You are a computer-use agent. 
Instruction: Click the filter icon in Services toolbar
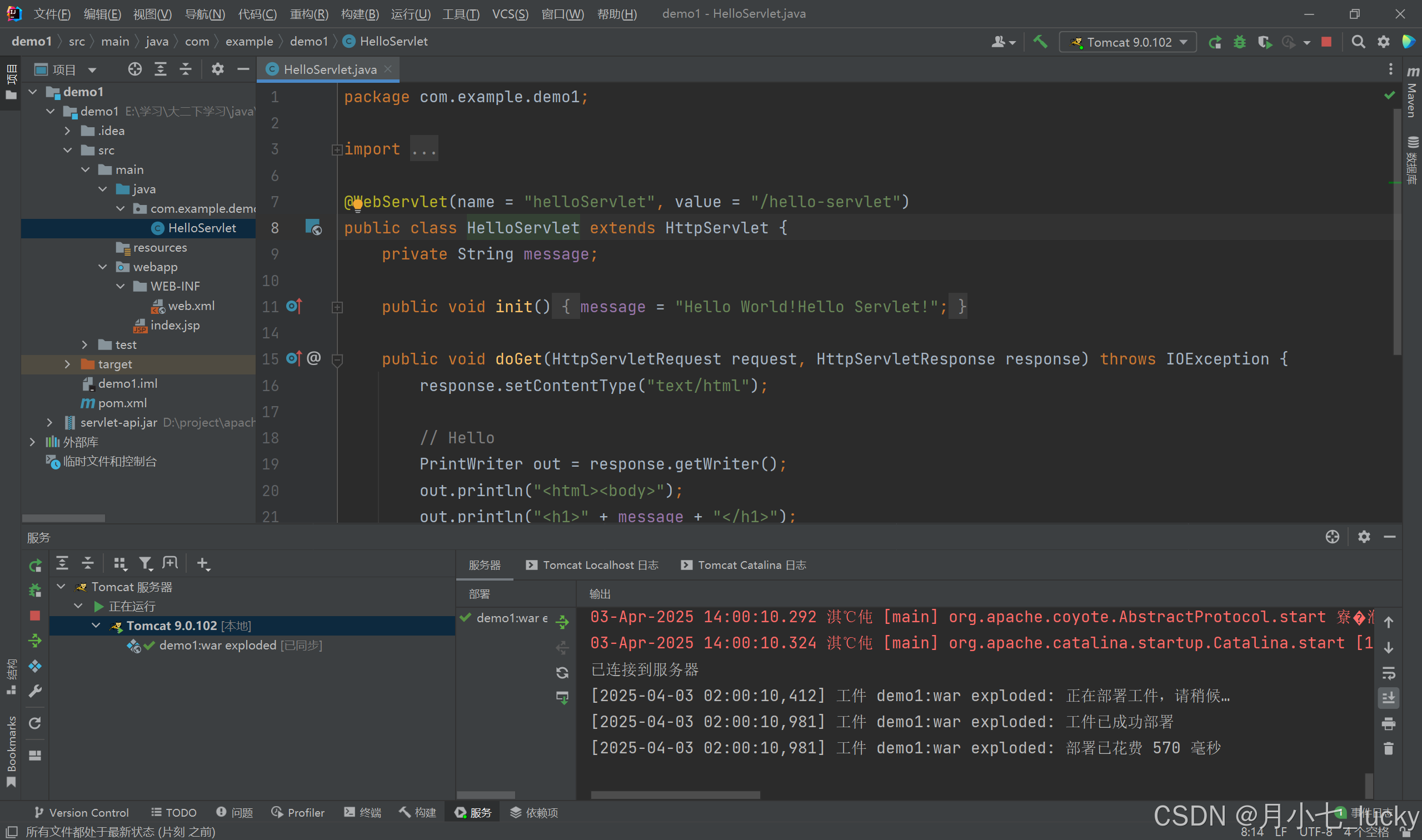[146, 563]
